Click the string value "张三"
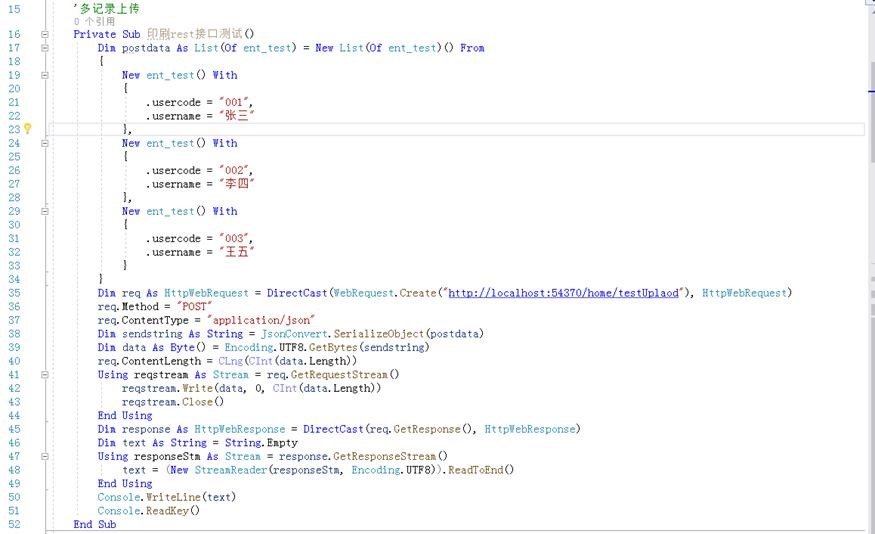This screenshot has width=875, height=534. click(x=237, y=116)
